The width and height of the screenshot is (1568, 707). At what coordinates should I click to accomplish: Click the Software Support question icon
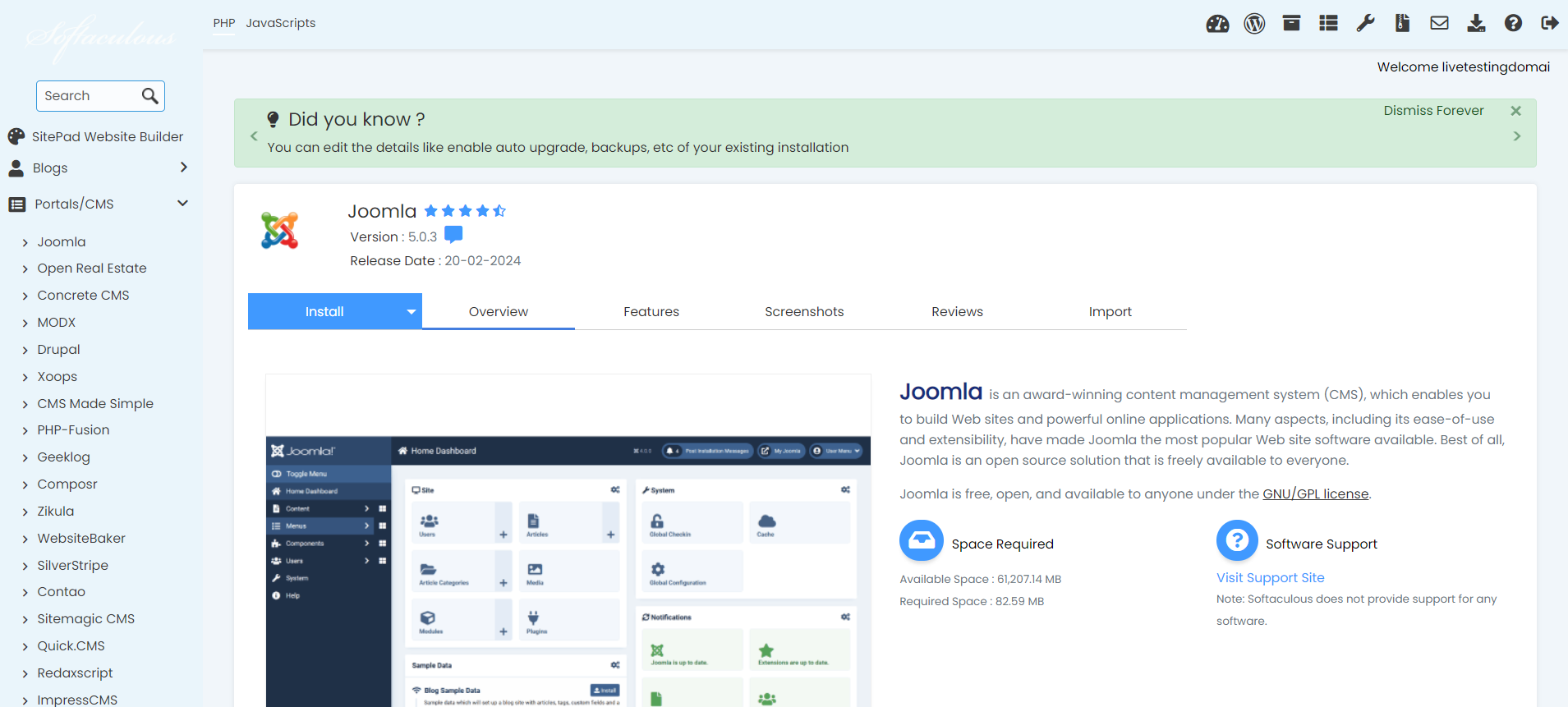pos(1237,540)
